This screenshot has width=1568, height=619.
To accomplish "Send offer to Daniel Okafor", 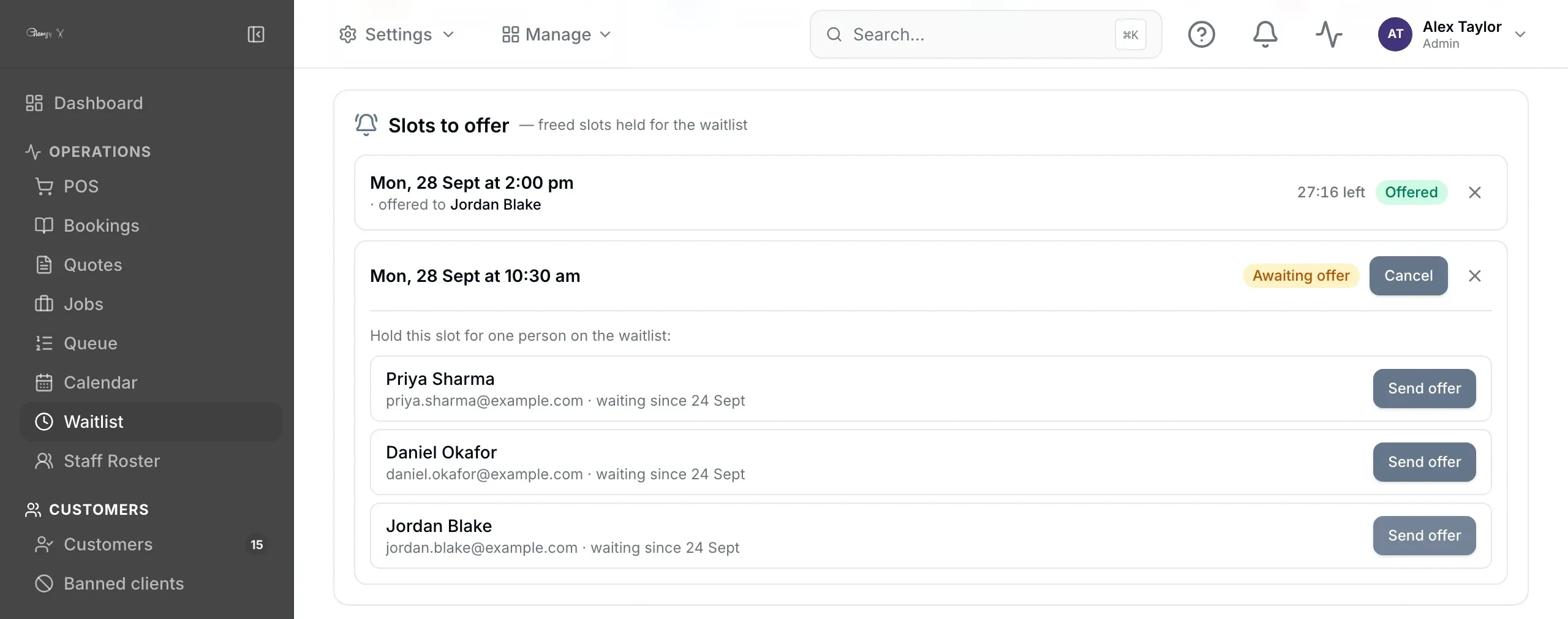I will (x=1424, y=462).
